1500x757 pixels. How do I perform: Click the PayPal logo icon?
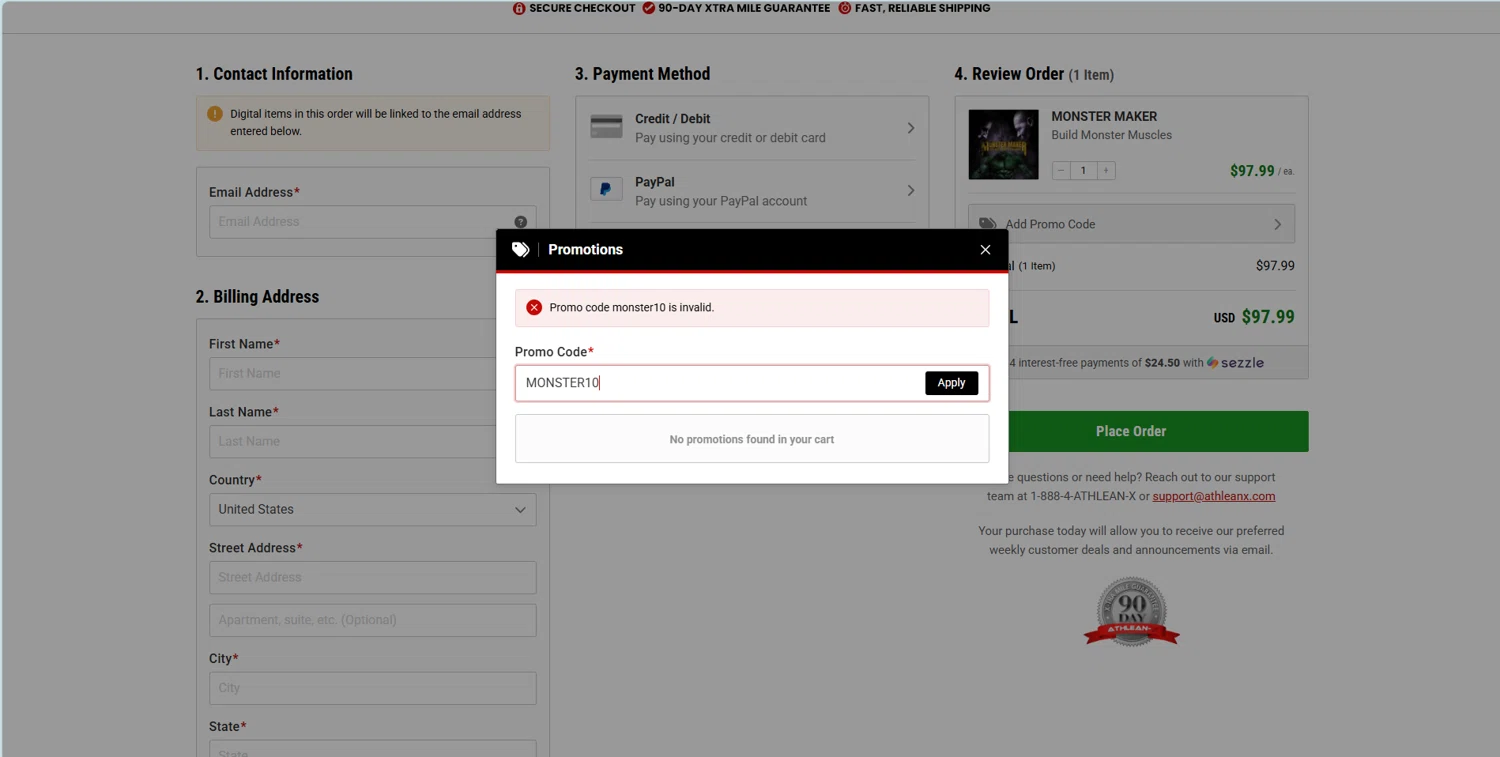coord(606,189)
